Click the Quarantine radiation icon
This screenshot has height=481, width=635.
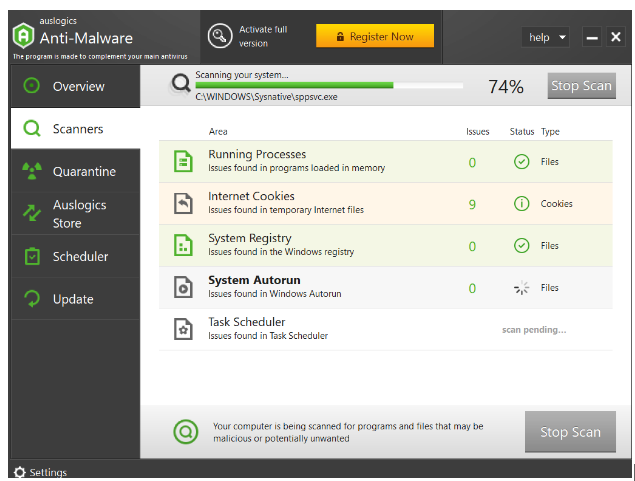pos(32,171)
